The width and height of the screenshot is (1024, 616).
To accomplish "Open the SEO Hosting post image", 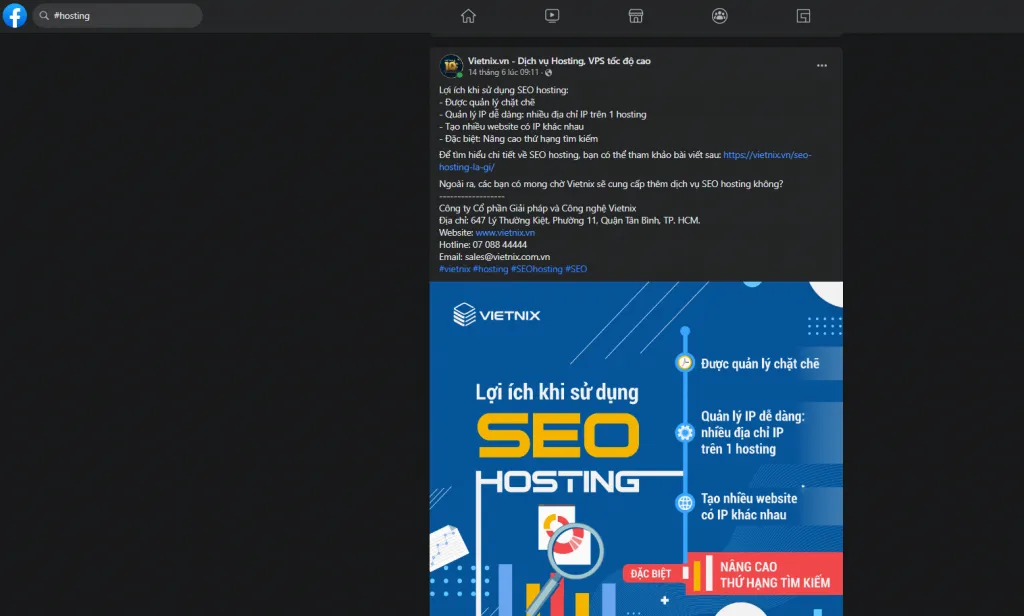I will [x=636, y=449].
